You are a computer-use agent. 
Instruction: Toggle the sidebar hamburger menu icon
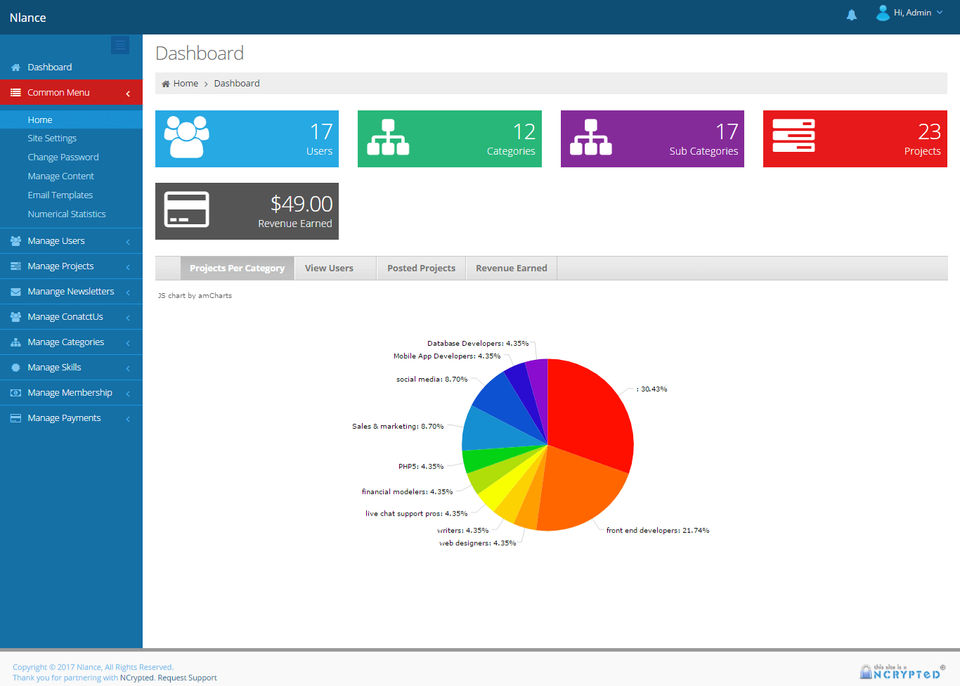click(x=120, y=45)
